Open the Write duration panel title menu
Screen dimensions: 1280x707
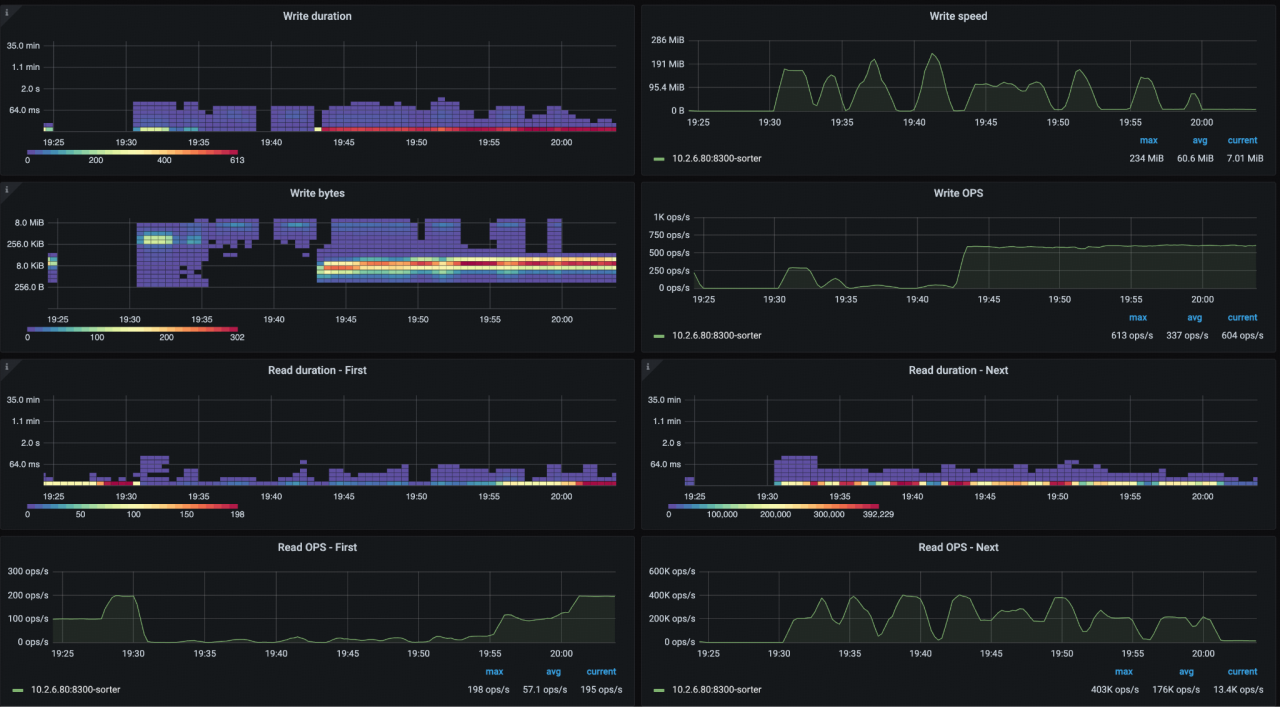click(x=318, y=16)
